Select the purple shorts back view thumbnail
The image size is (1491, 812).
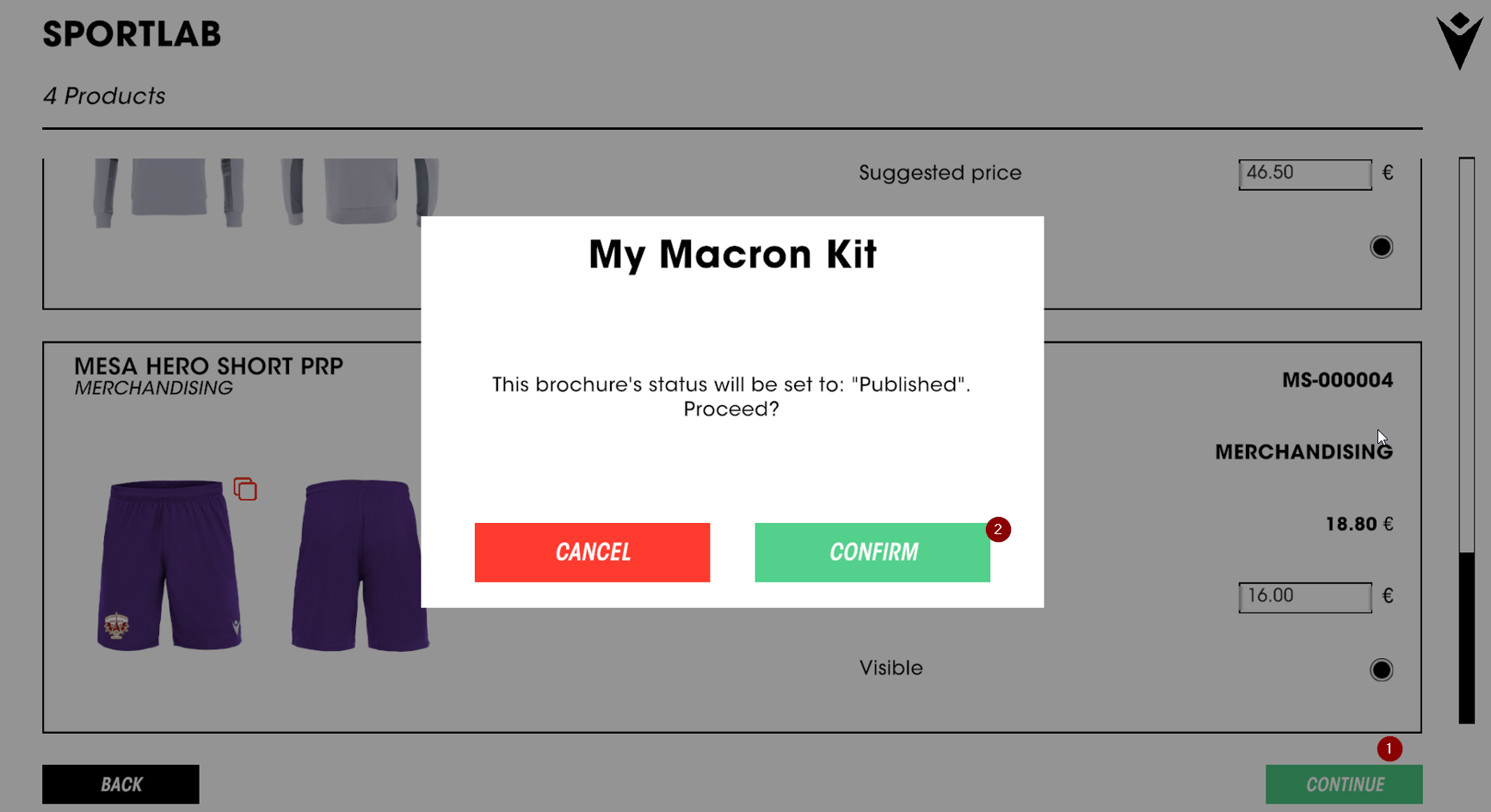point(360,565)
